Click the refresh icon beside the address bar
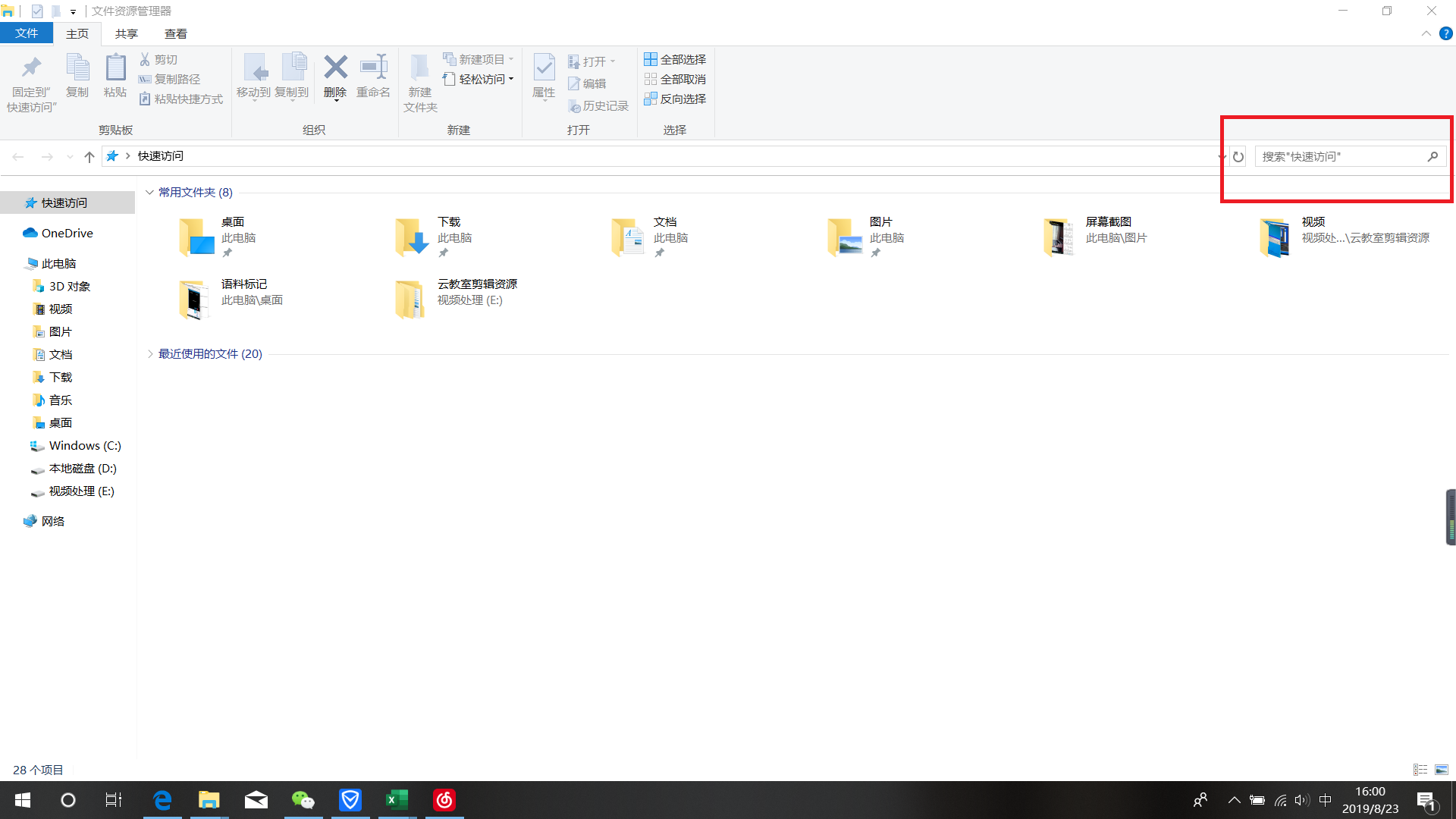 point(1238,156)
